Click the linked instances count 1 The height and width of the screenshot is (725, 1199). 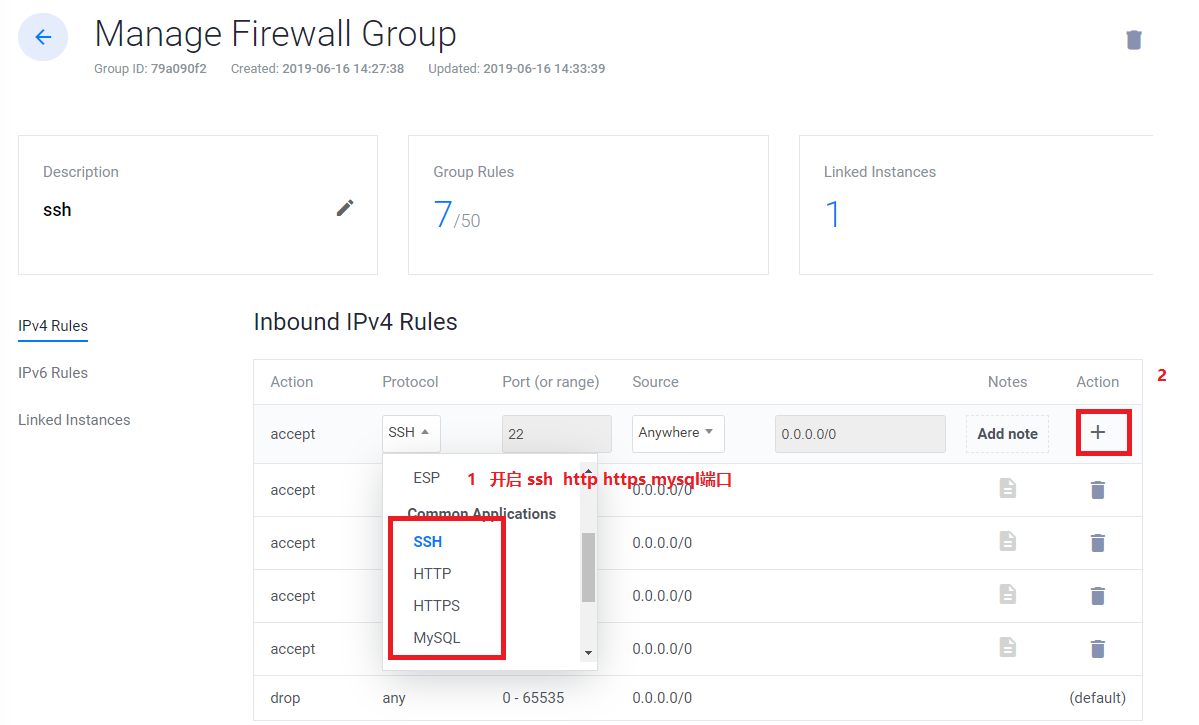point(833,214)
